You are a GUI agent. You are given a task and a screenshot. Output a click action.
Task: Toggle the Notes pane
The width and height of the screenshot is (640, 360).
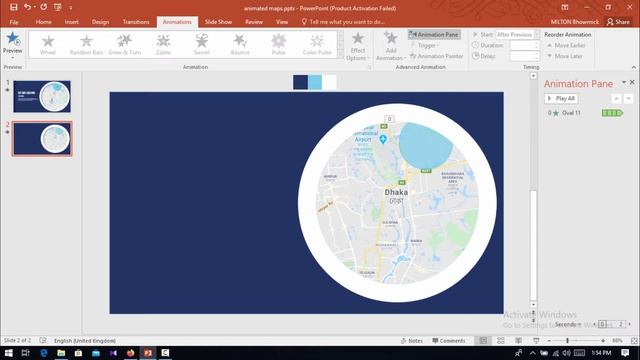412,340
